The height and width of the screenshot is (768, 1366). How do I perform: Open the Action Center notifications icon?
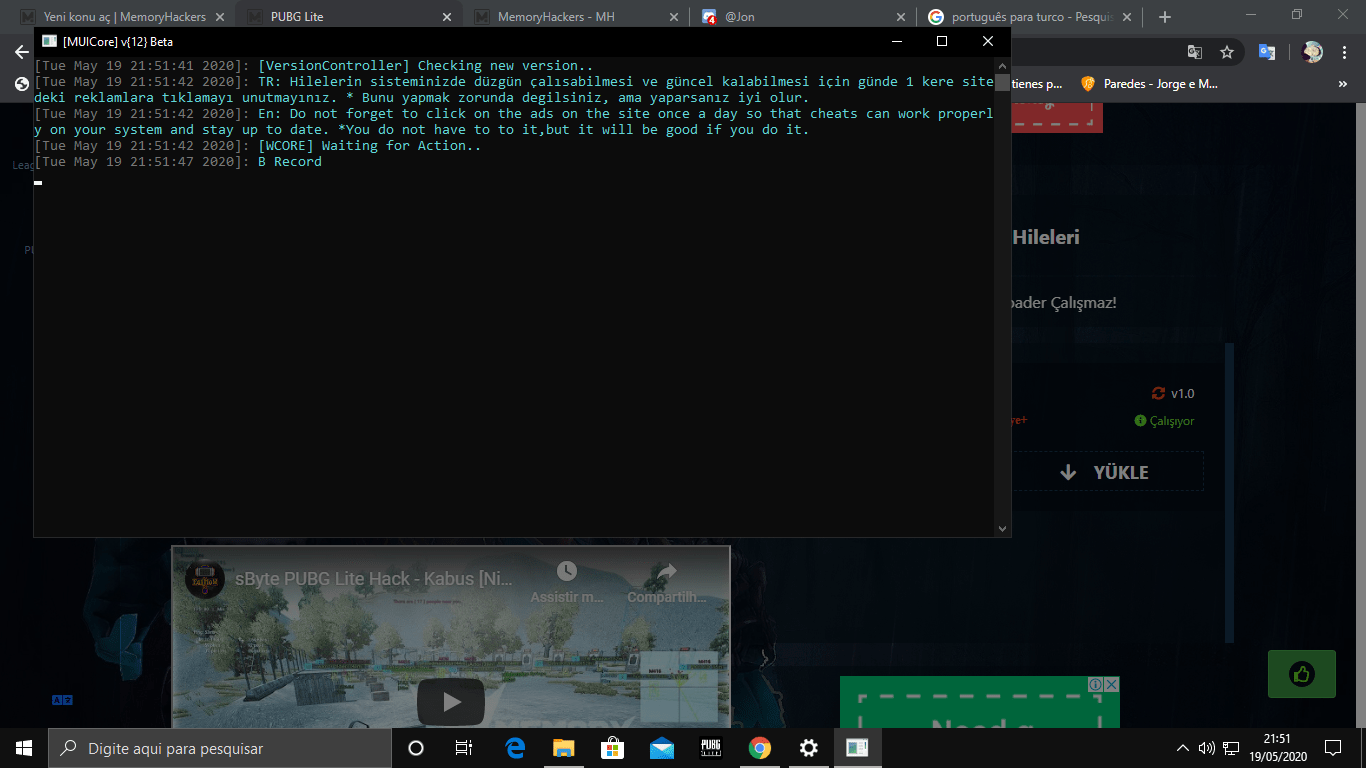click(x=1333, y=748)
